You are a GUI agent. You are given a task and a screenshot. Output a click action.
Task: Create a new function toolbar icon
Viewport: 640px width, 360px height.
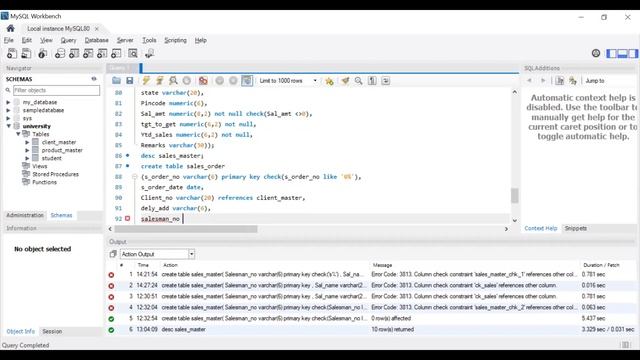[x=116, y=53]
